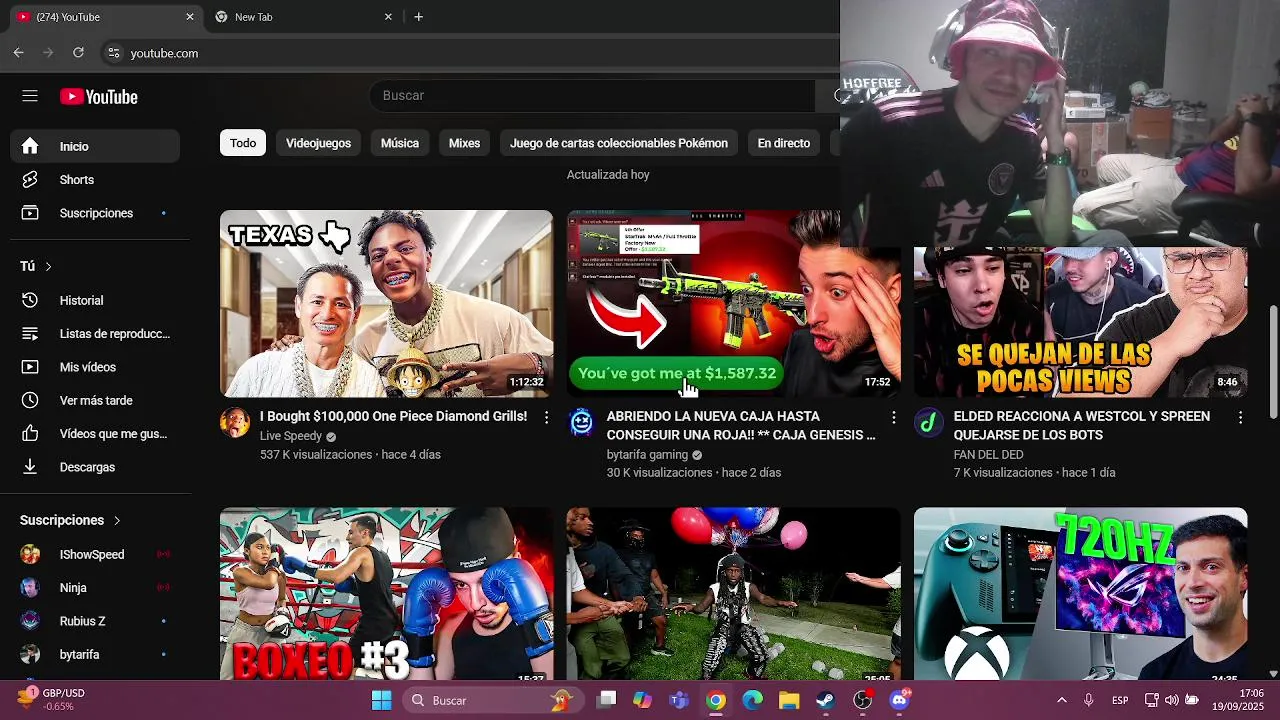Open the BOXEO #3 video thumbnail
1280x720 pixels.
coord(386,593)
